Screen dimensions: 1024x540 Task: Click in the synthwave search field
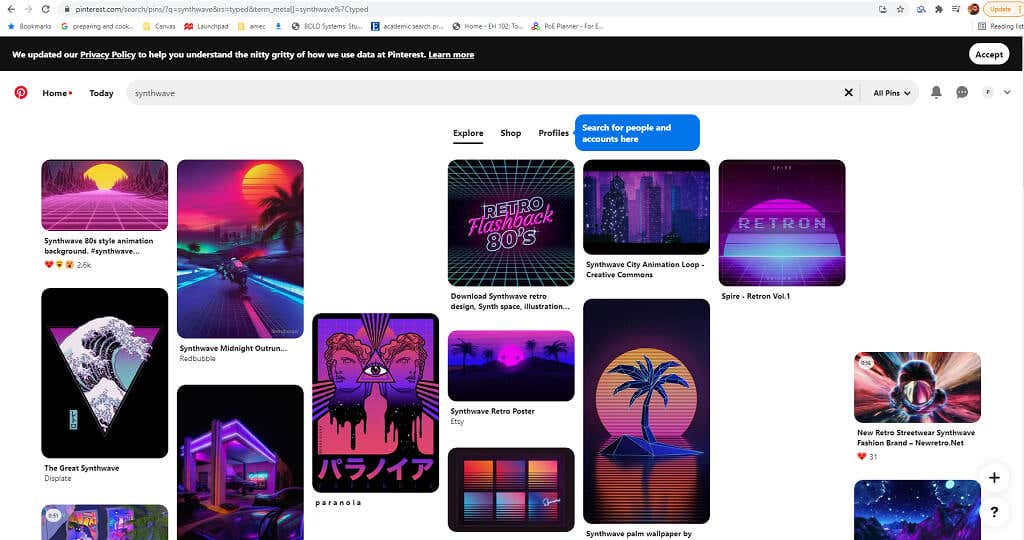[480, 93]
